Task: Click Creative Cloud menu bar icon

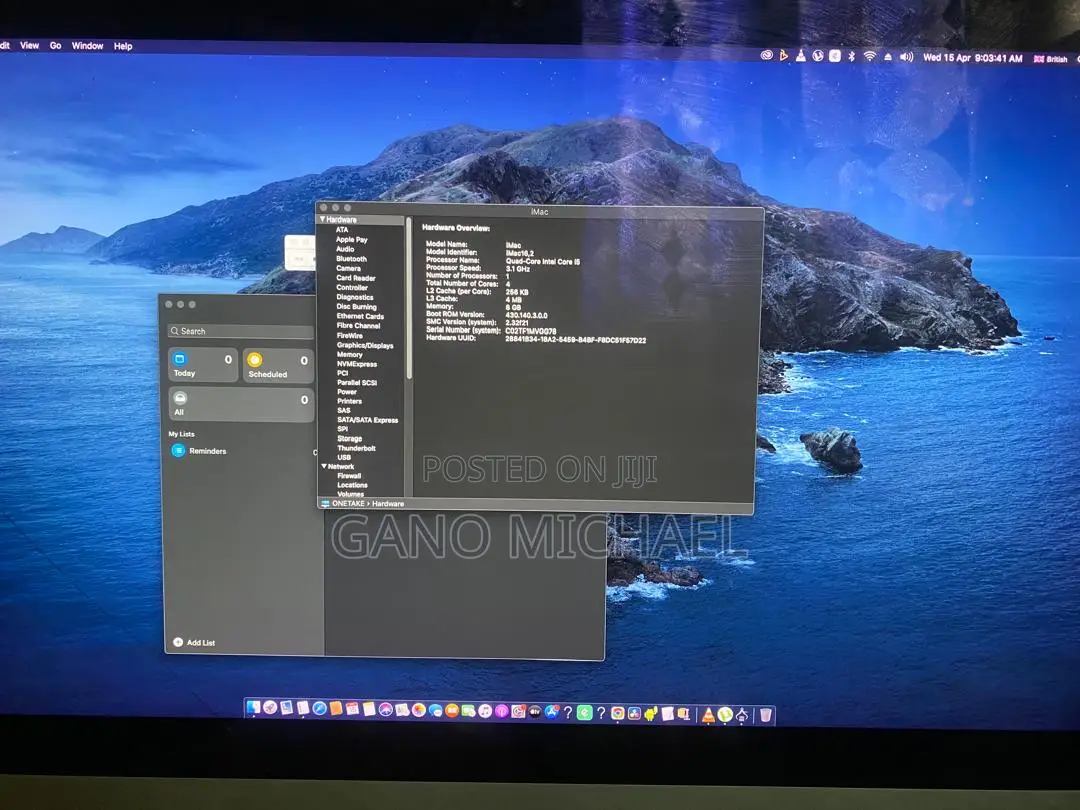Action: (766, 55)
